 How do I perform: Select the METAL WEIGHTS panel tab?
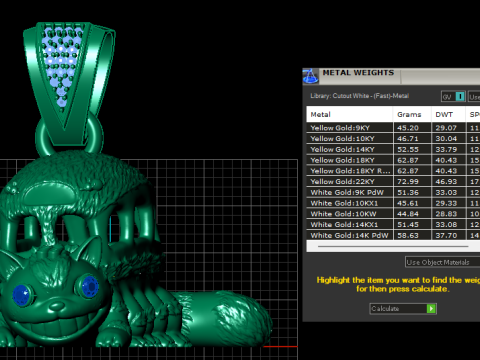pos(359,73)
